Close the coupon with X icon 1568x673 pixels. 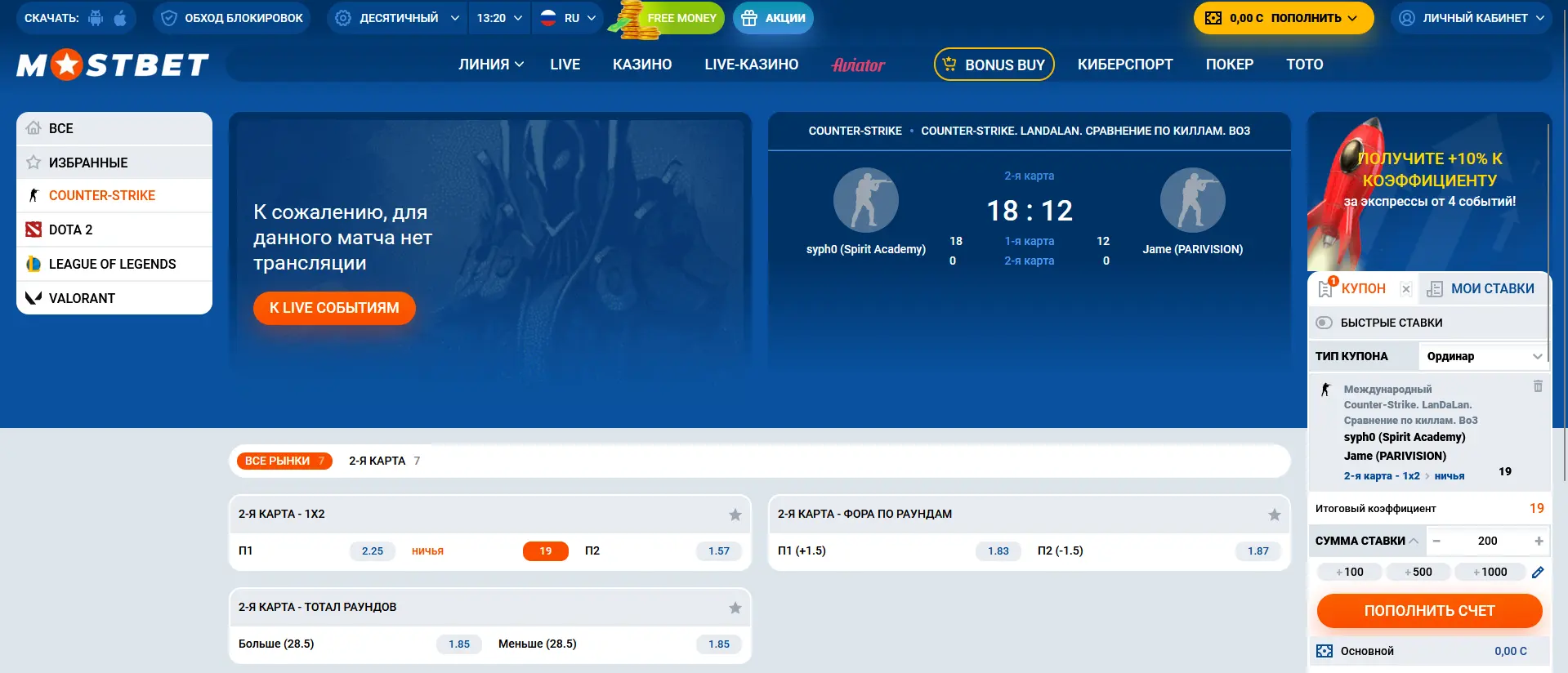[1406, 289]
